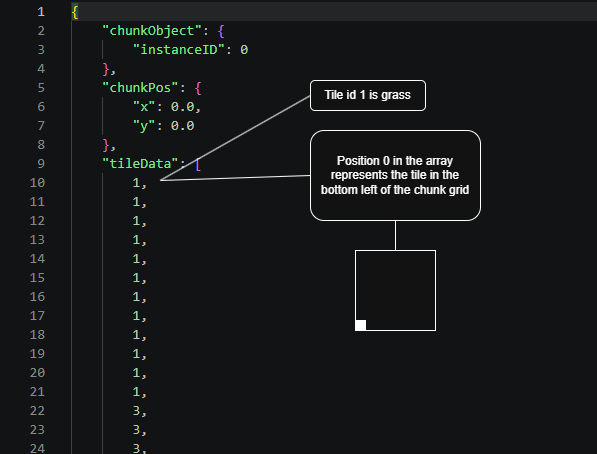Click the closing brace on line 4
Viewport: 597px width, 454px height.
(106, 69)
